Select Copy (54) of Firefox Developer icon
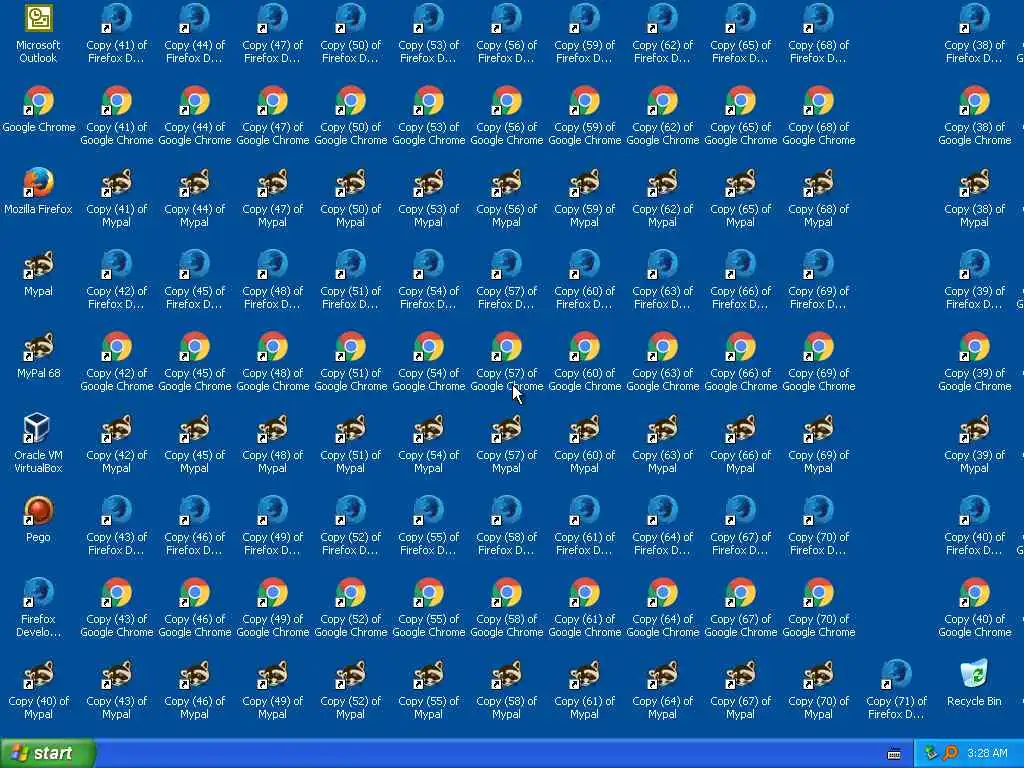The width and height of the screenshot is (1024, 768). click(428, 265)
